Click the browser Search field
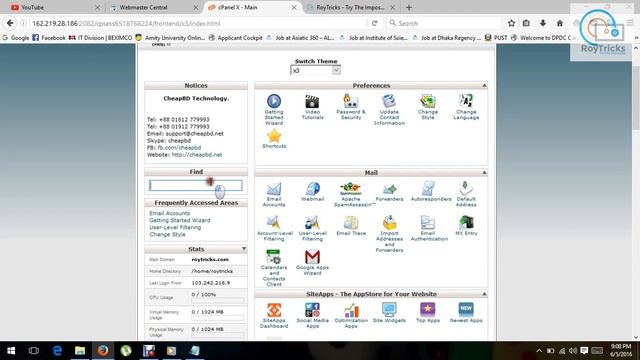Image resolution: width=640 pixels, height=360 pixels. click(x=445, y=23)
